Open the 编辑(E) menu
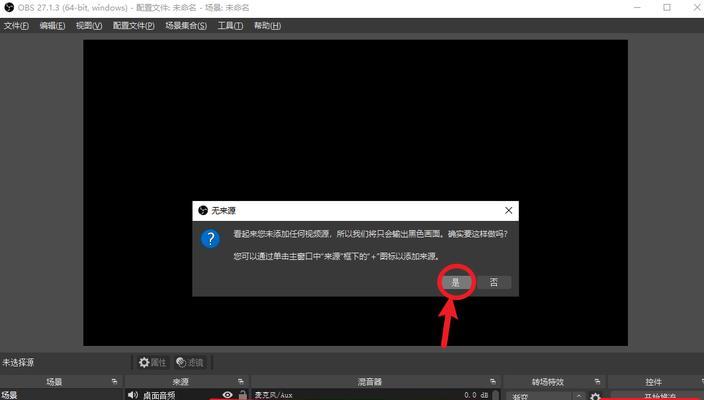The height and width of the screenshot is (400, 704). pyautogui.click(x=52, y=26)
